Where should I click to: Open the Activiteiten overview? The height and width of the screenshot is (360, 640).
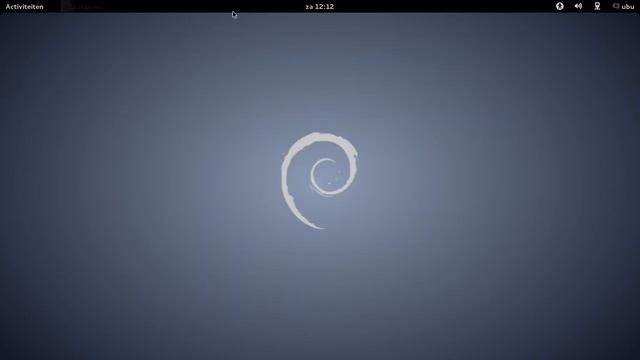click(x=24, y=7)
